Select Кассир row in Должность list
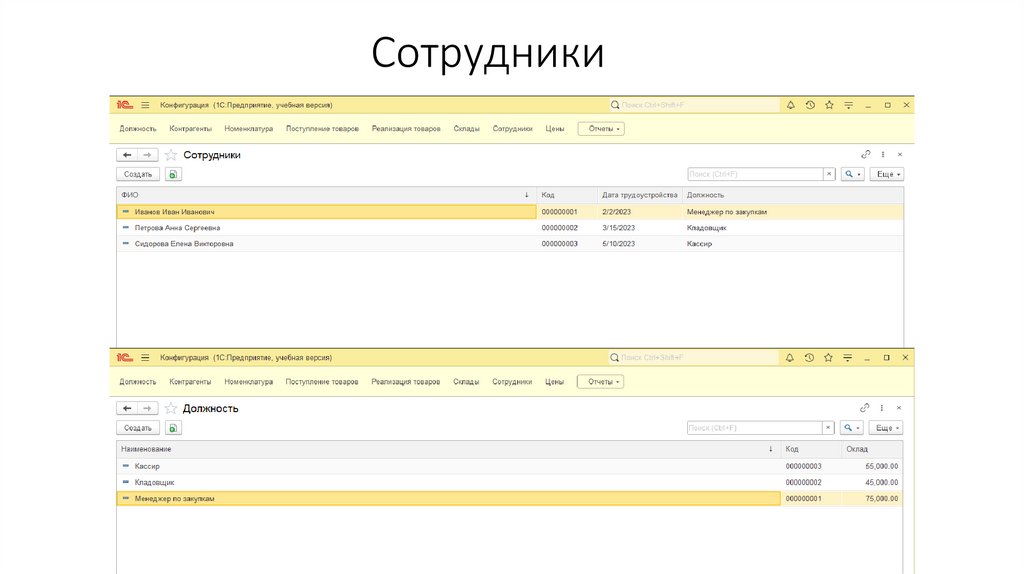The image size is (1024, 574). (x=510, y=466)
